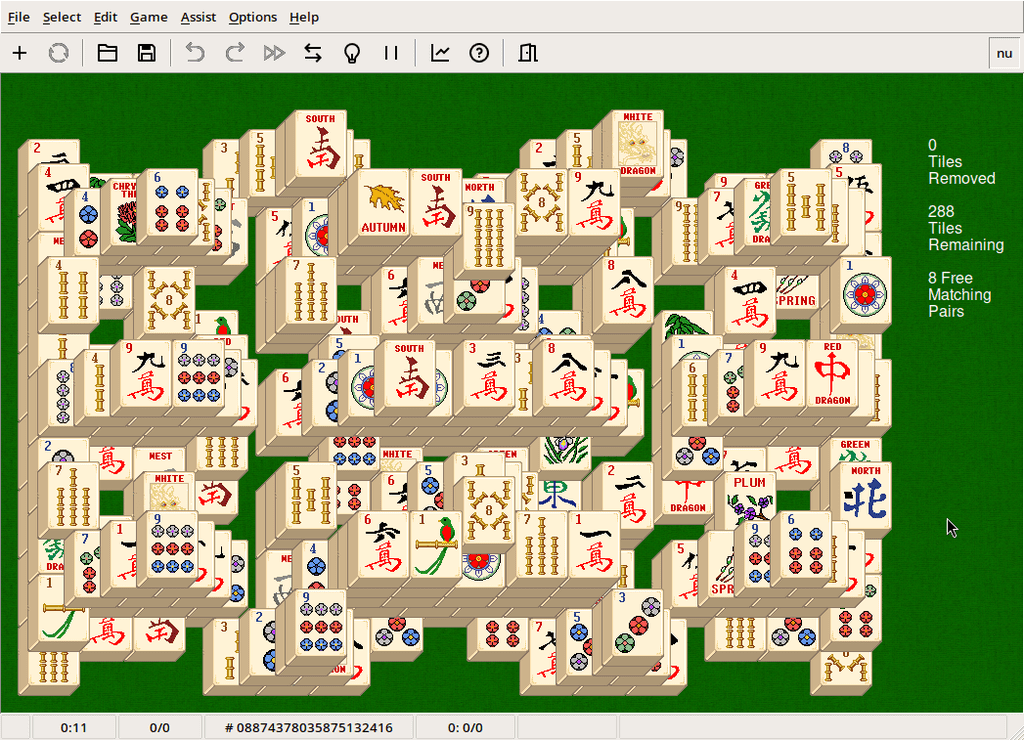Click the '0: 0/0' status entry
The width and height of the screenshot is (1024, 740).
[466, 727]
